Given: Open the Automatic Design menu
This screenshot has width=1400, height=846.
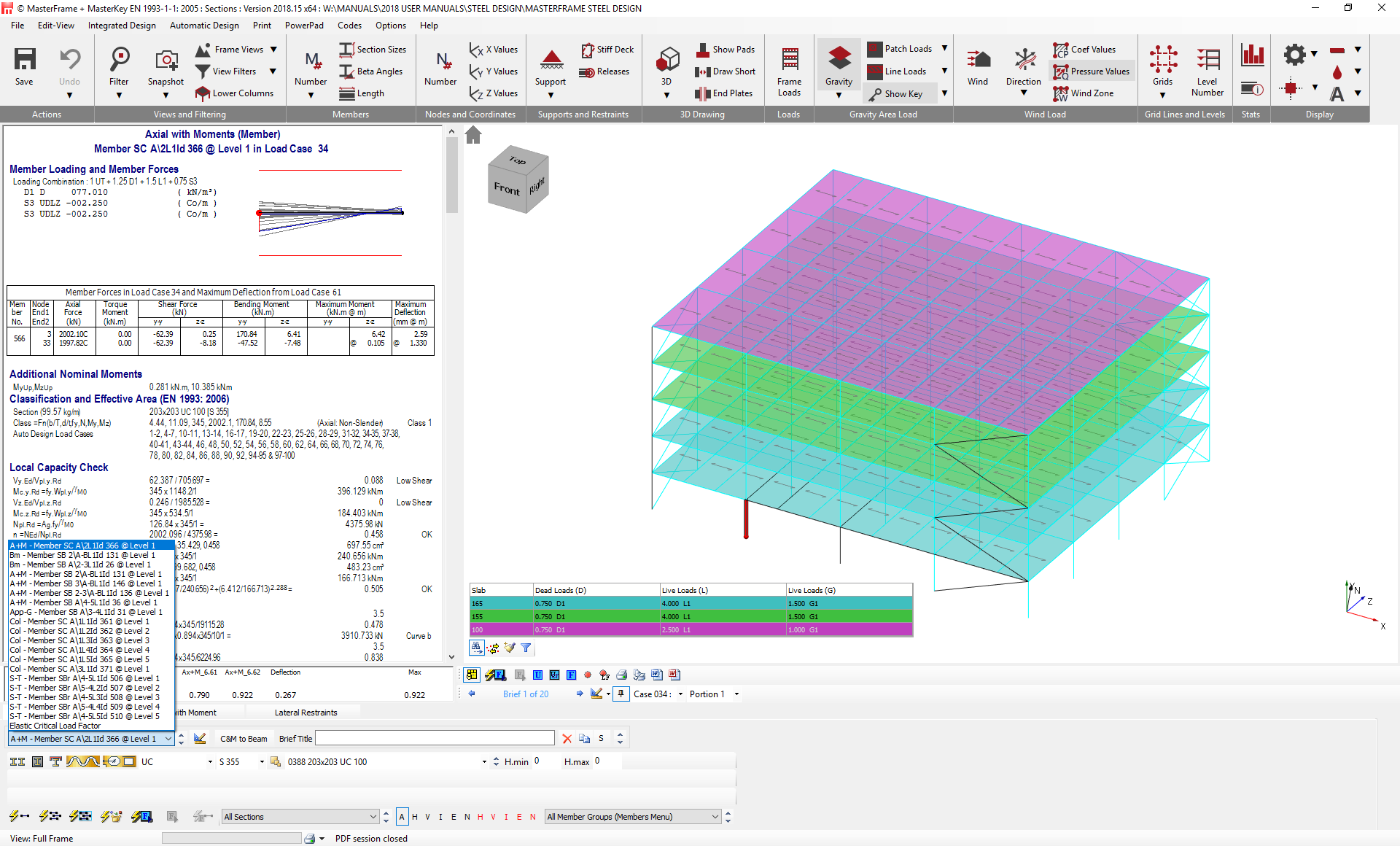Looking at the screenshot, I should (204, 26).
